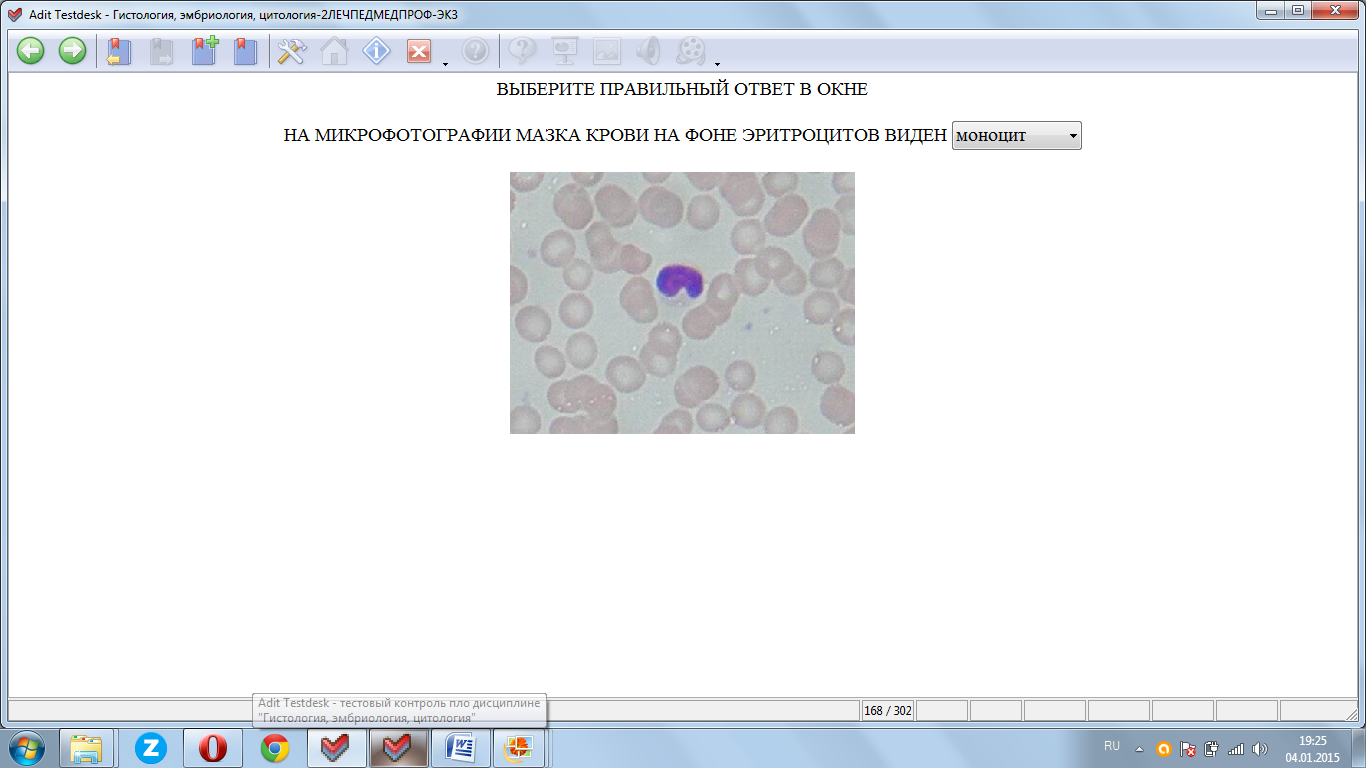Open Microsoft Word from the taskbar
Image resolution: width=1366 pixels, height=768 pixels.
pos(461,748)
